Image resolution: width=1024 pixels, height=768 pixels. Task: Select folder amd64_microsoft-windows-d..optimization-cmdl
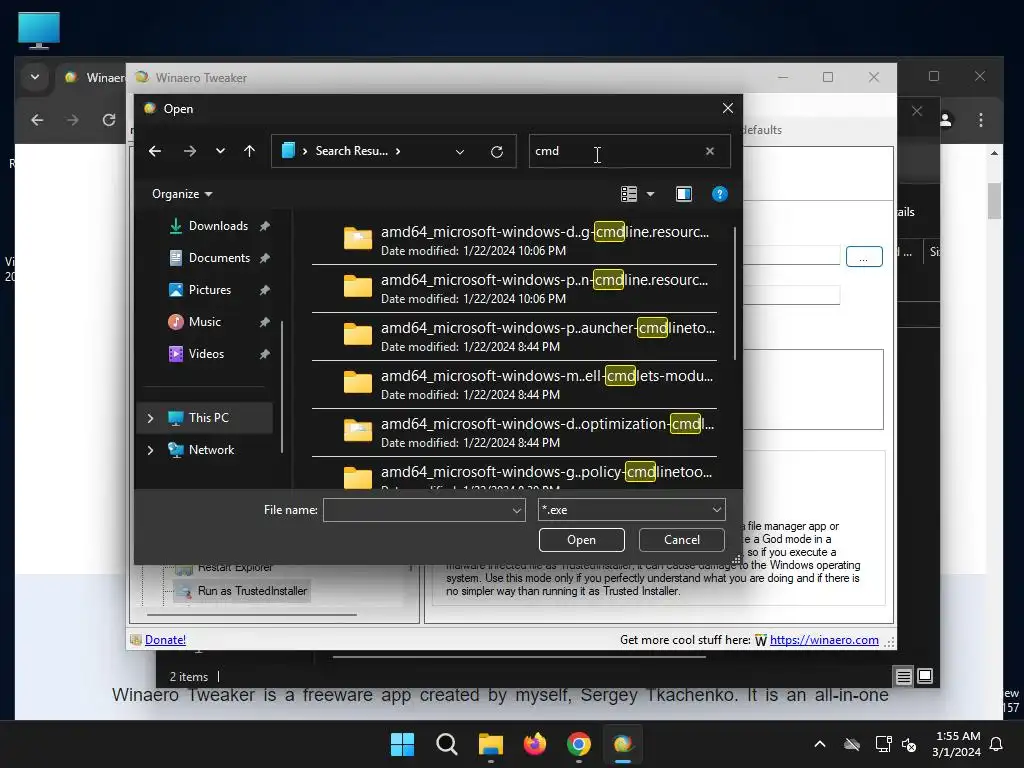(x=515, y=433)
